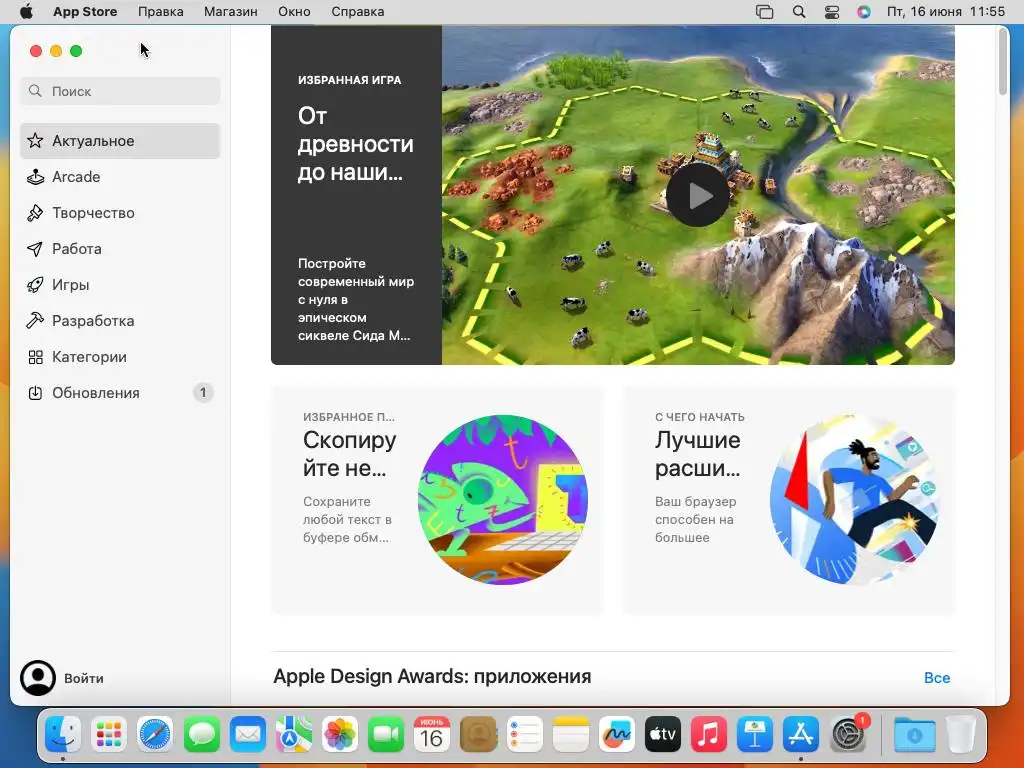Select Актуальное in the sidebar
Viewport: 1024px width, 768px height.
coord(120,141)
